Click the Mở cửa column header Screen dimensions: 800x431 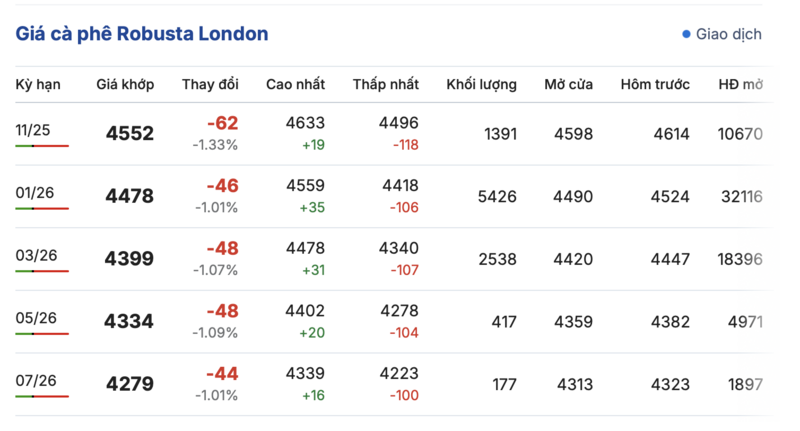point(568,84)
